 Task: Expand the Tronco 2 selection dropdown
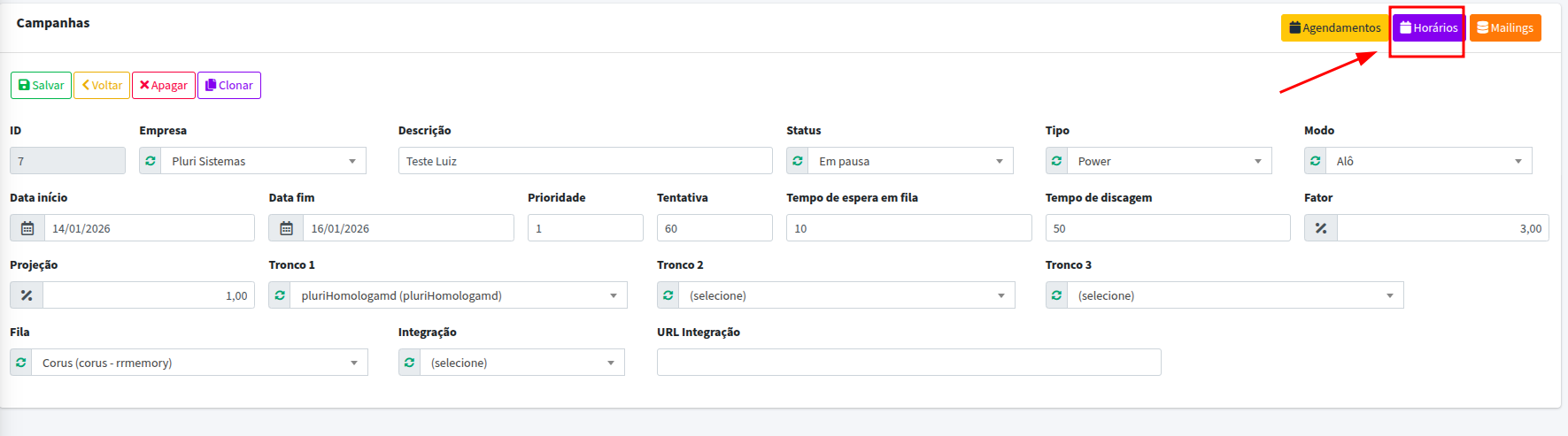tap(846, 295)
